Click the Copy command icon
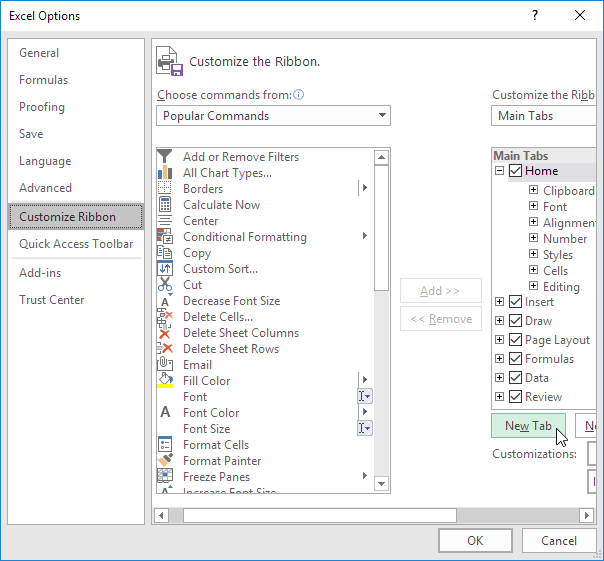 tap(165, 253)
